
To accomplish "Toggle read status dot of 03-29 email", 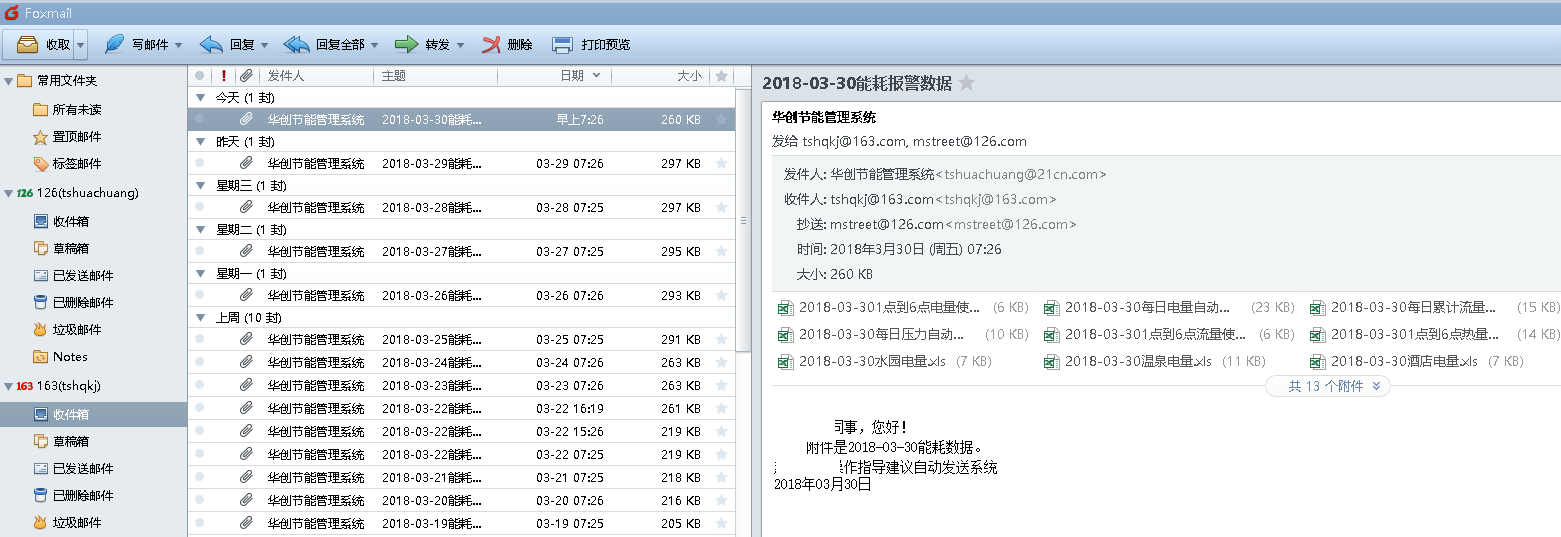I will click(200, 163).
